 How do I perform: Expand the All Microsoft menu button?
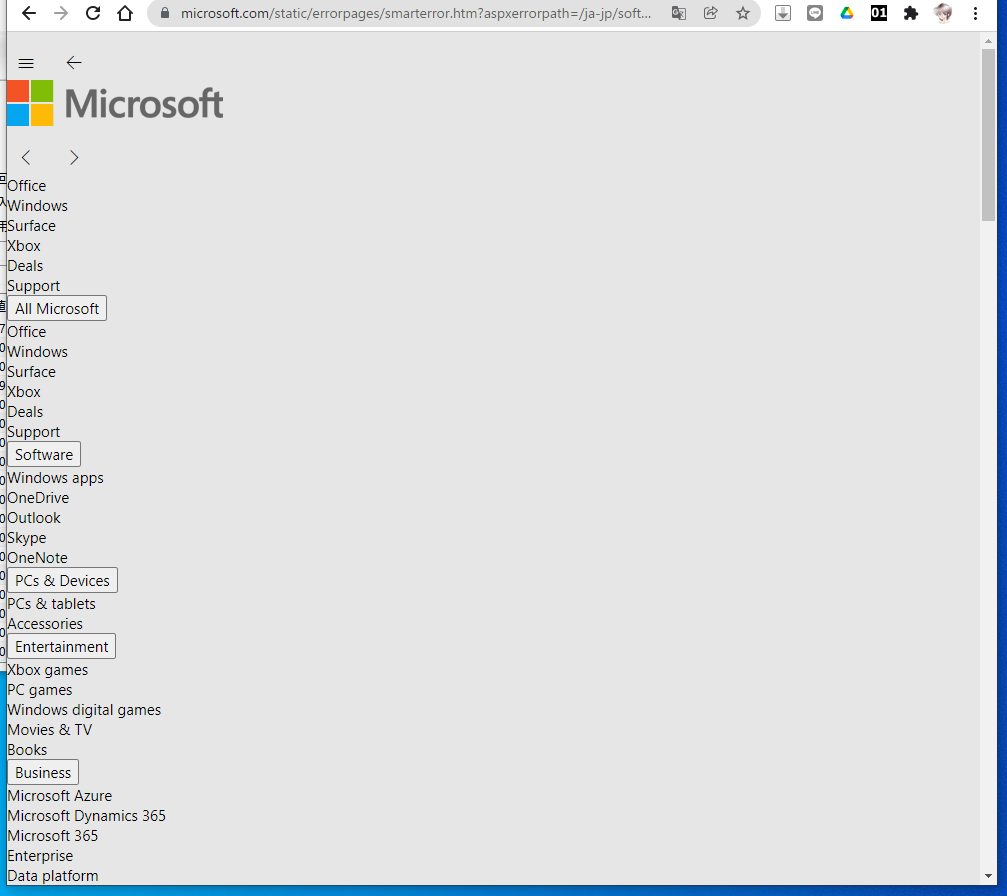pos(57,308)
